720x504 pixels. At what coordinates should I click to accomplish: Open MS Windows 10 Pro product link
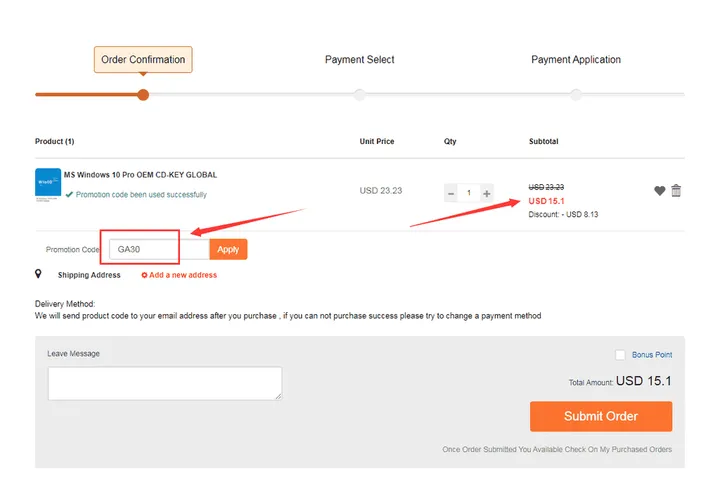140,175
